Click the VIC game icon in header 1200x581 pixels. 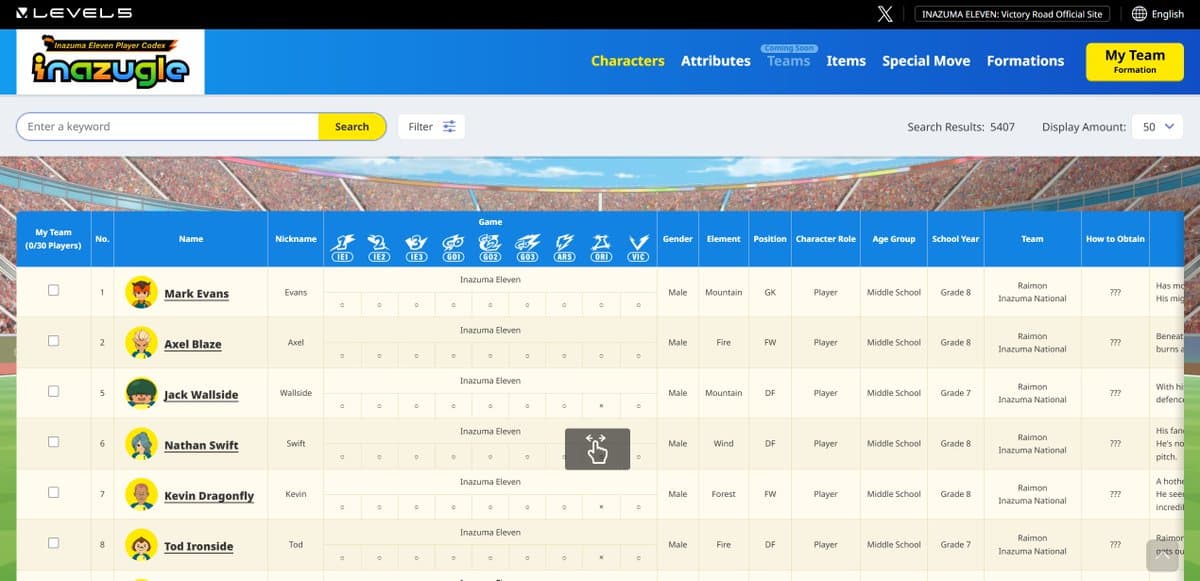(x=638, y=247)
